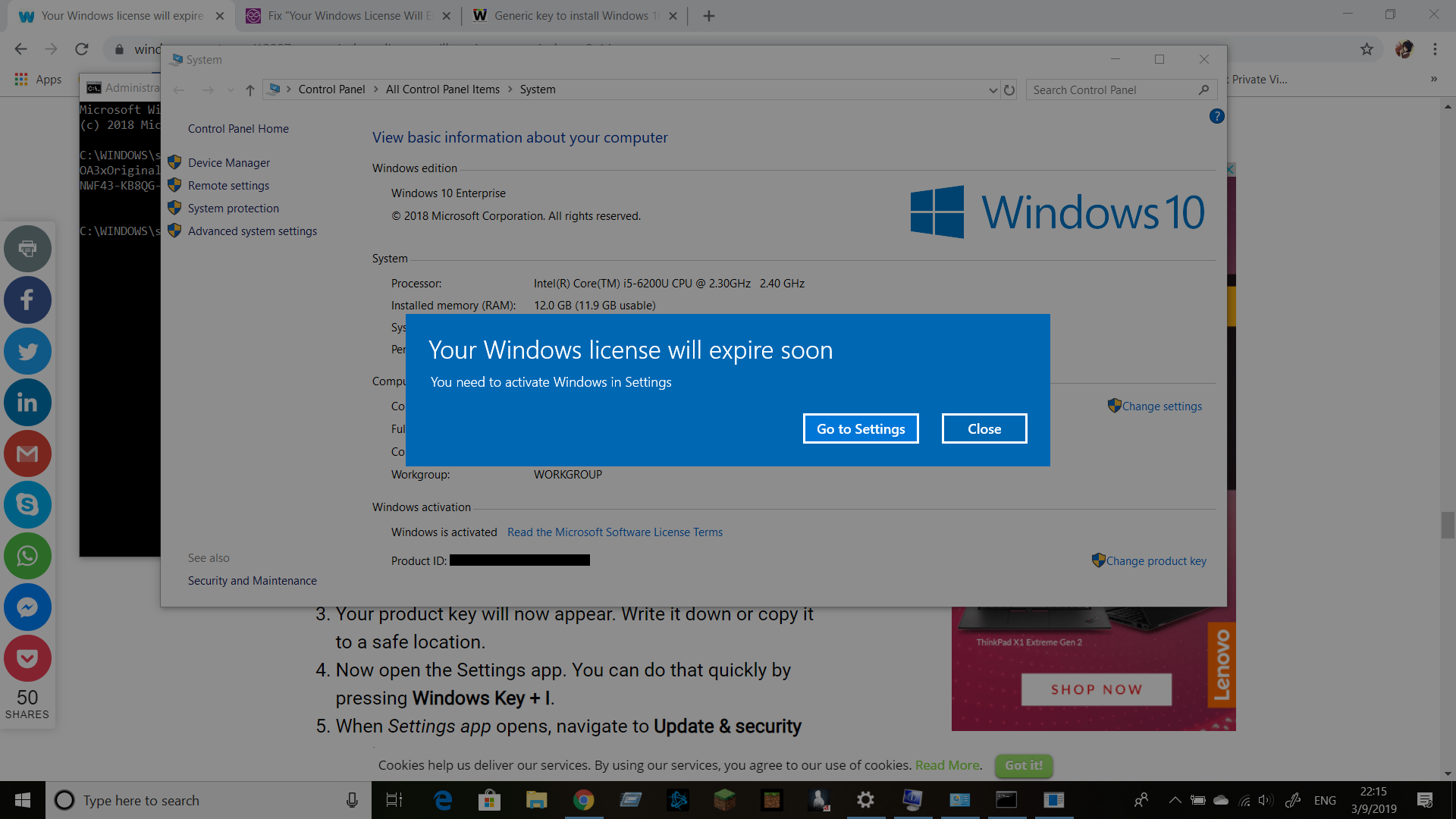
Task: Open the Chrome profile avatar
Action: click(x=1404, y=49)
